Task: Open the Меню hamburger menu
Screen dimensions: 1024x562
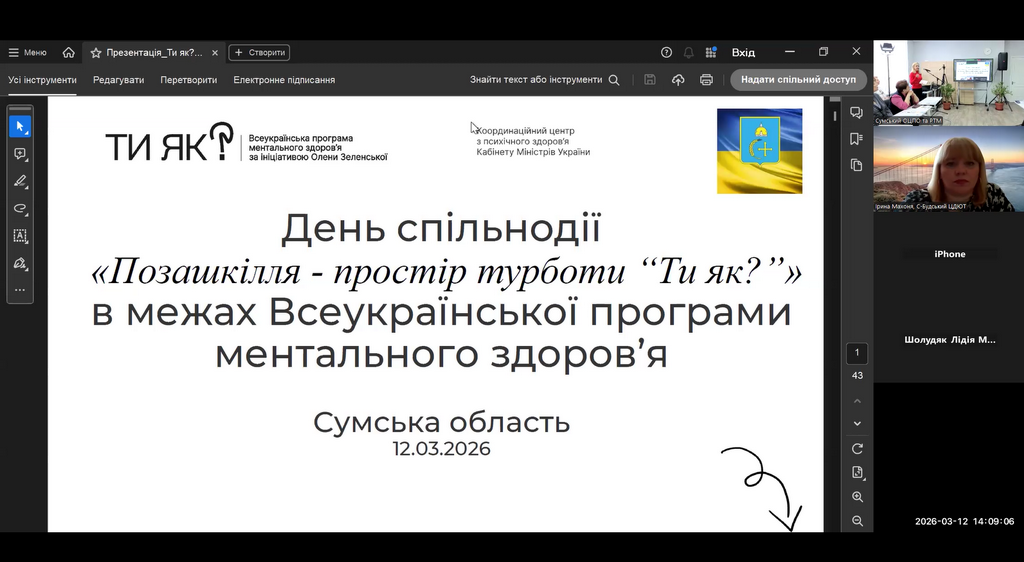Action: point(28,52)
